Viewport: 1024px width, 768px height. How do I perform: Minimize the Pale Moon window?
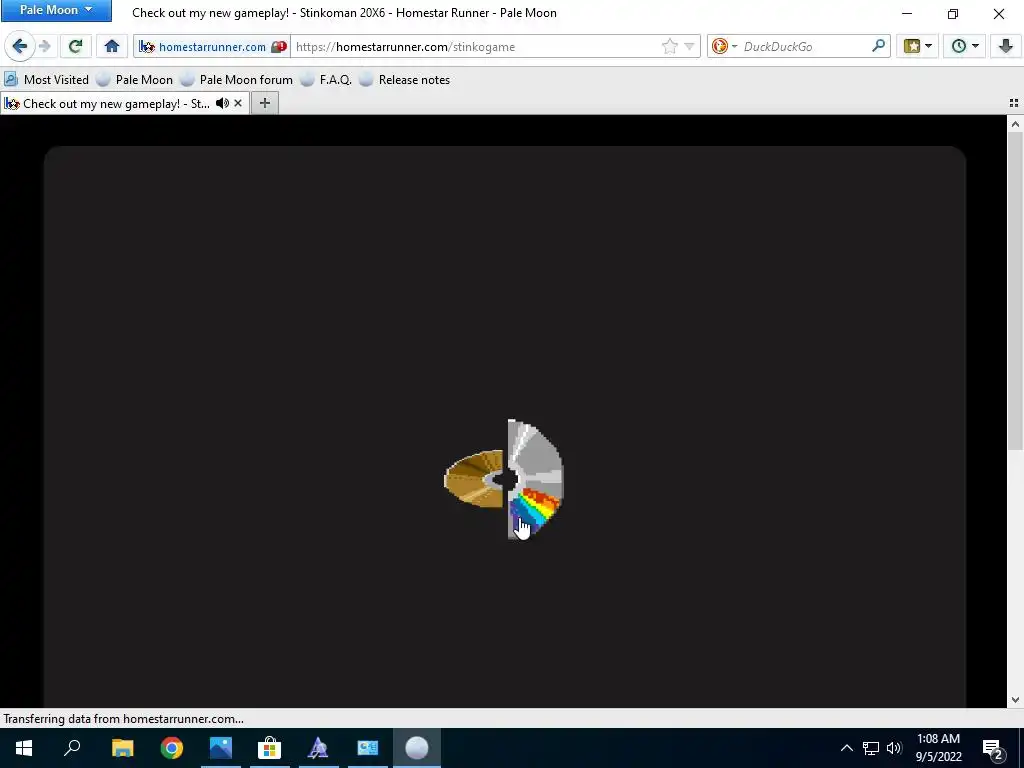[x=907, y=13]
